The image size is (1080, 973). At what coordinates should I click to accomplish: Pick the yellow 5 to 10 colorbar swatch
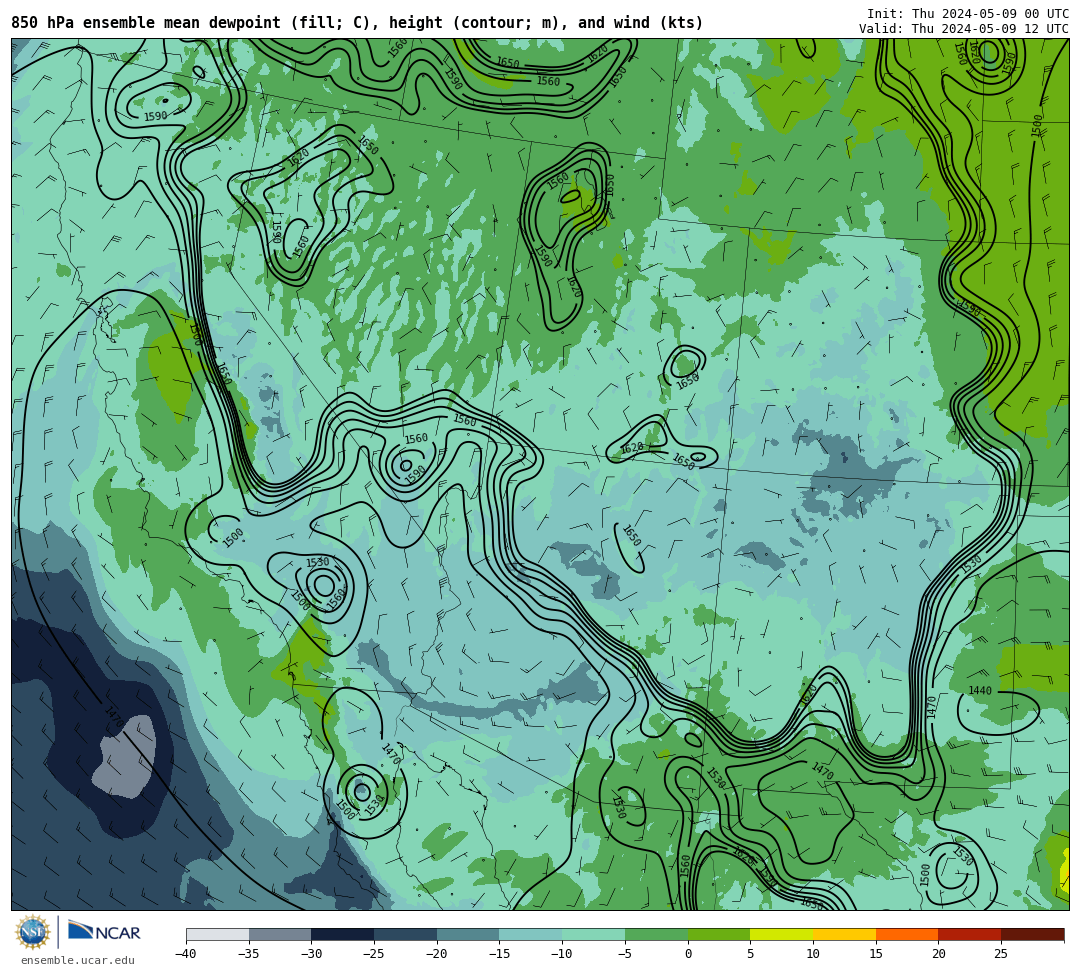tap(782, 934)
